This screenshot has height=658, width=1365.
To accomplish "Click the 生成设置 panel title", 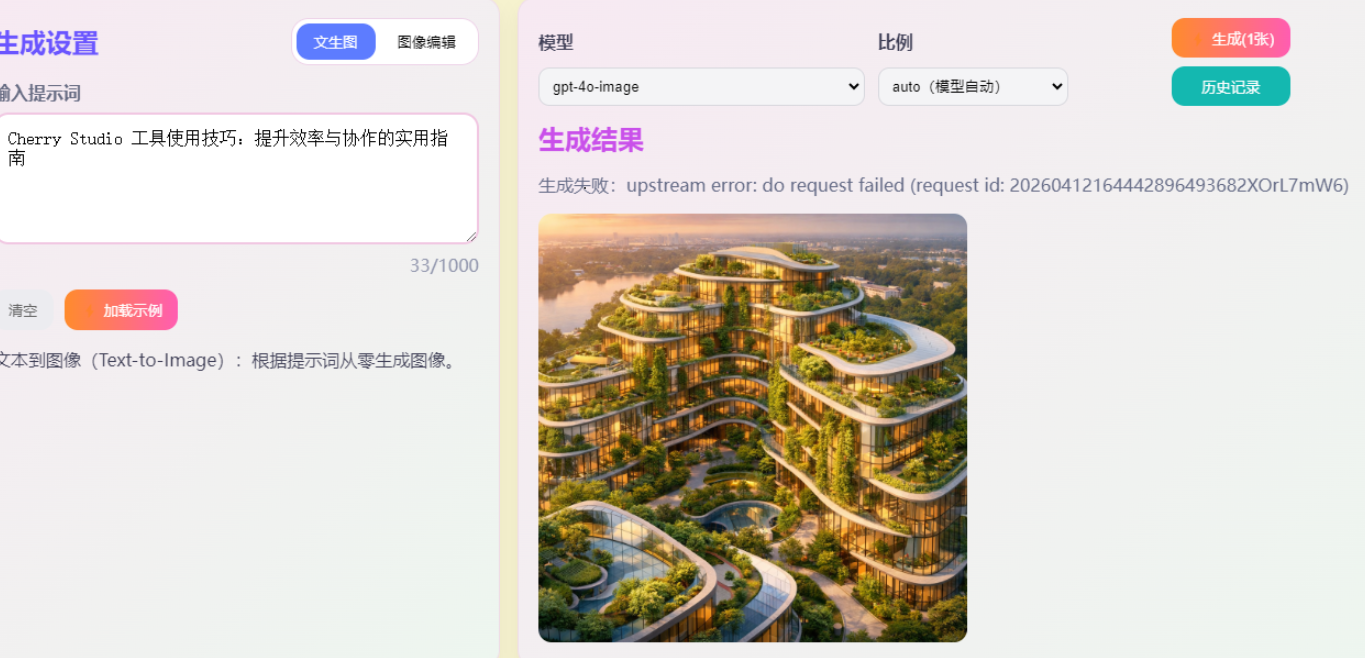I will pos(48,43).
